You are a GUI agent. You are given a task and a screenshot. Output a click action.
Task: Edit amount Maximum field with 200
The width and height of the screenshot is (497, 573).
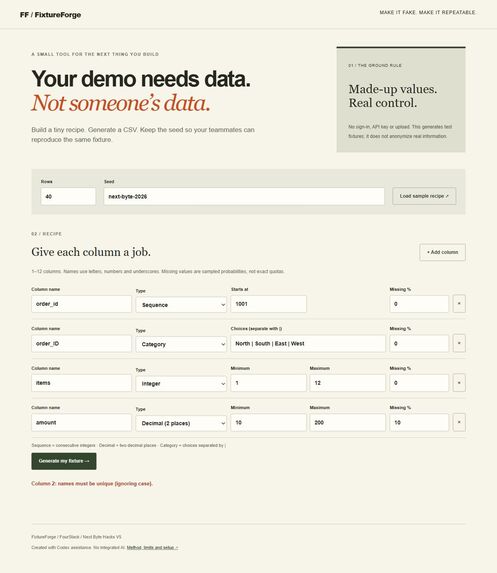[x=348, y=422]
